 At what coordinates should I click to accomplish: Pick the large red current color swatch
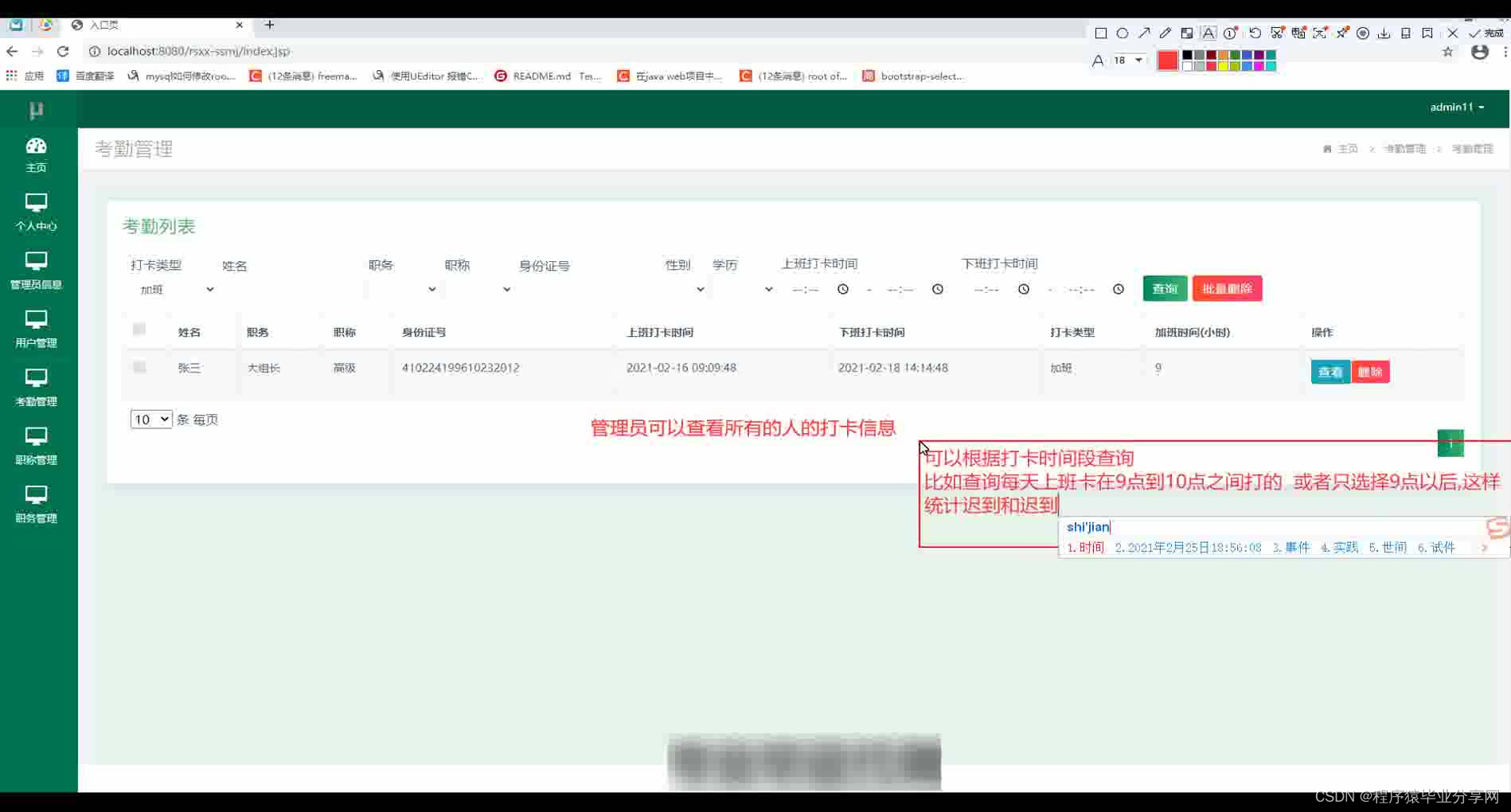pos(1168,61)
